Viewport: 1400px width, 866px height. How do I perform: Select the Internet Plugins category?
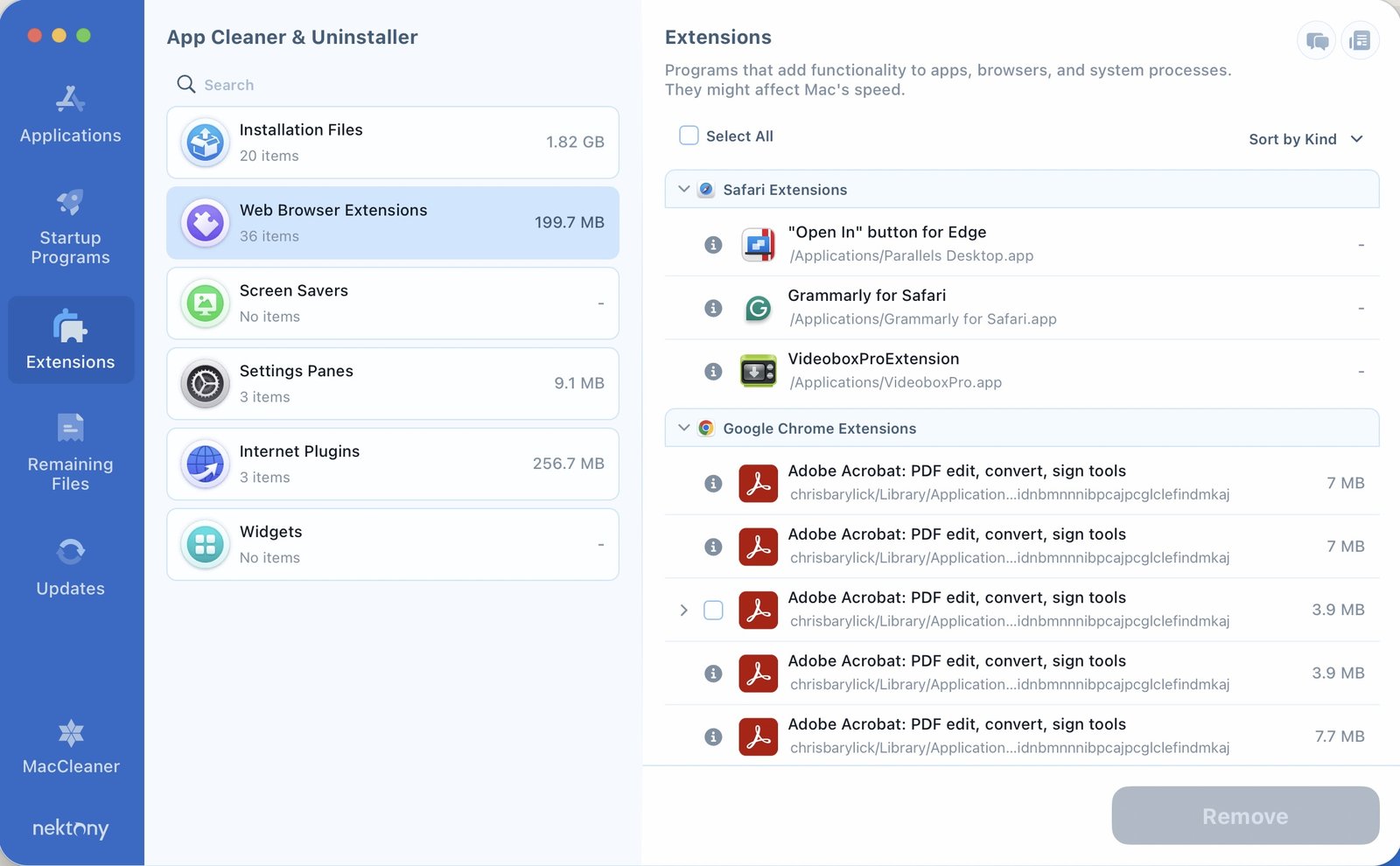[392, 464]
